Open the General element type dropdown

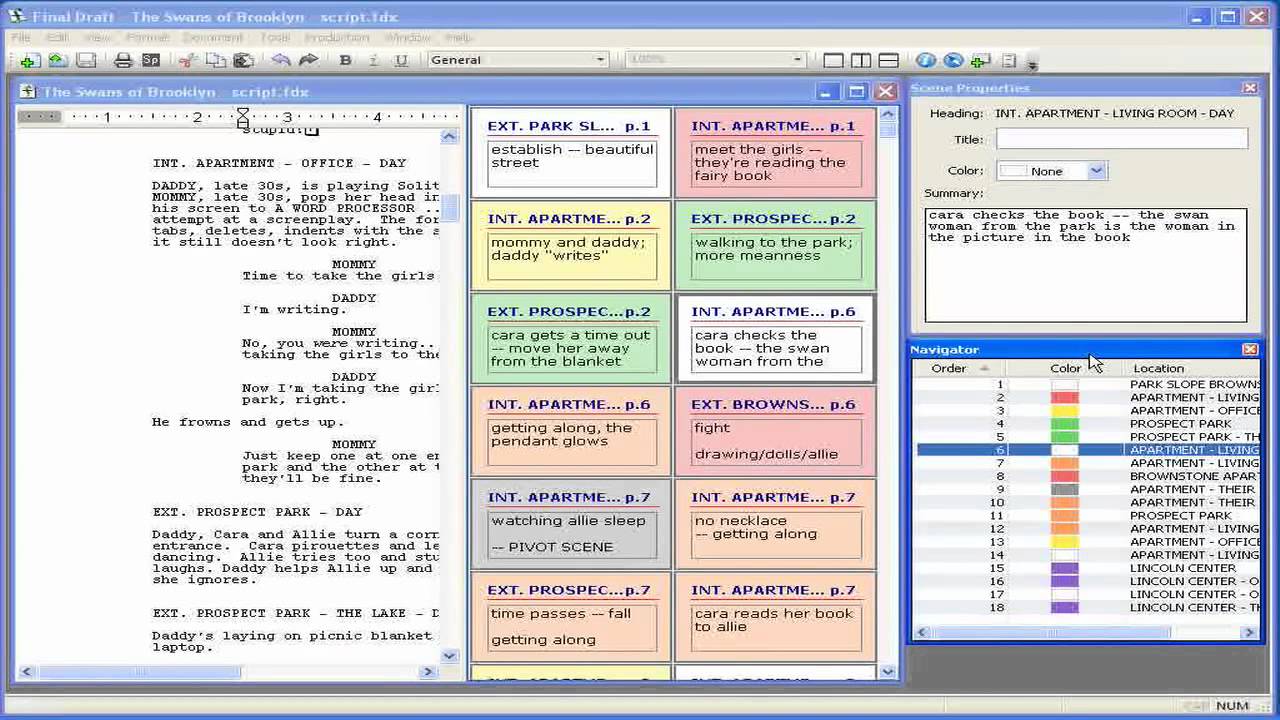point(600,60)
